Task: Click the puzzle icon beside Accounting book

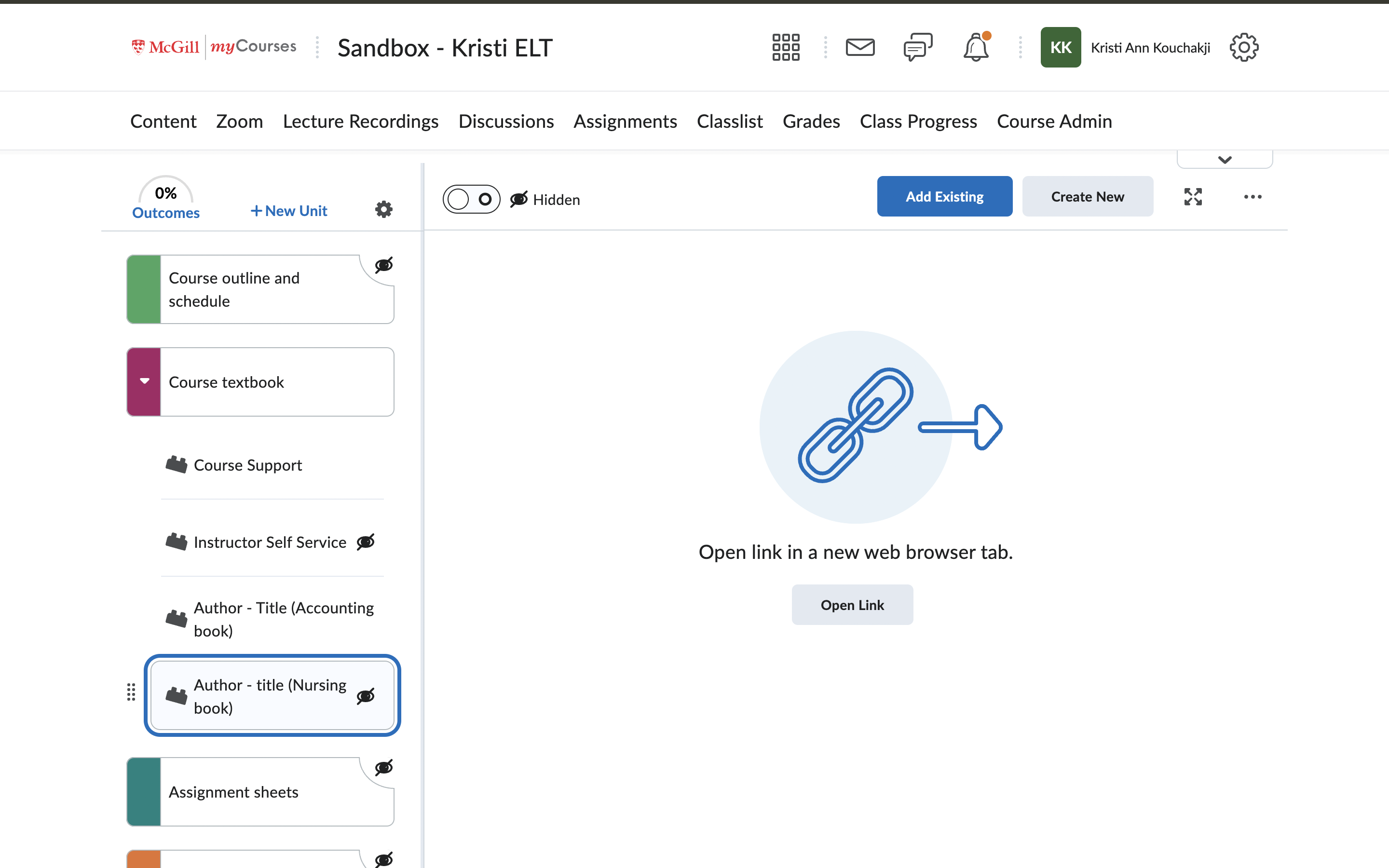Action: tap(176, 619)
